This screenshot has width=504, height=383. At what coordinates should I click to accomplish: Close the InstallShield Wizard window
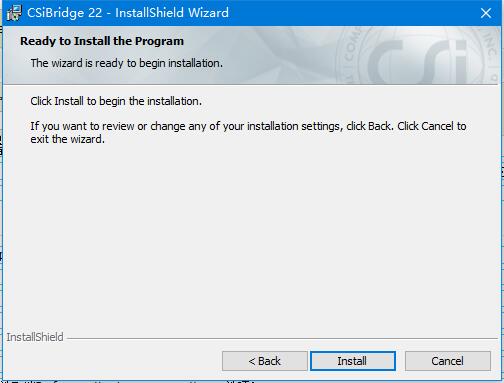486,13
